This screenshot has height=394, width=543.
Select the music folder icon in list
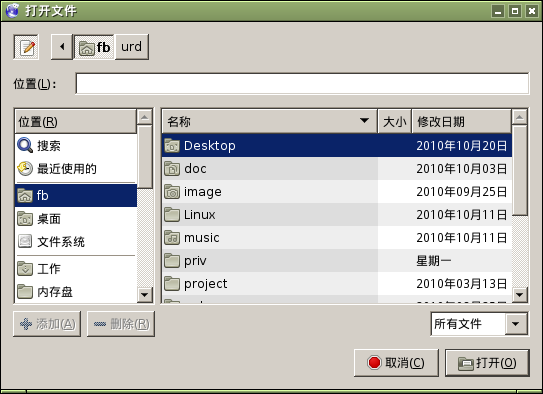(x=172, y=238)
